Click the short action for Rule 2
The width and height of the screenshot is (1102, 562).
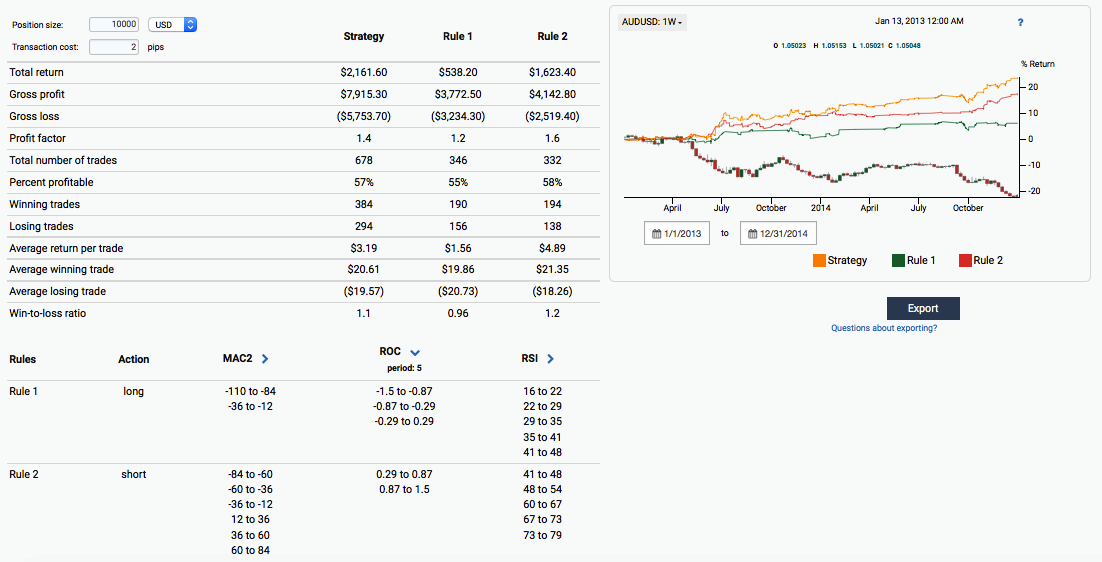tap(134, 474)
